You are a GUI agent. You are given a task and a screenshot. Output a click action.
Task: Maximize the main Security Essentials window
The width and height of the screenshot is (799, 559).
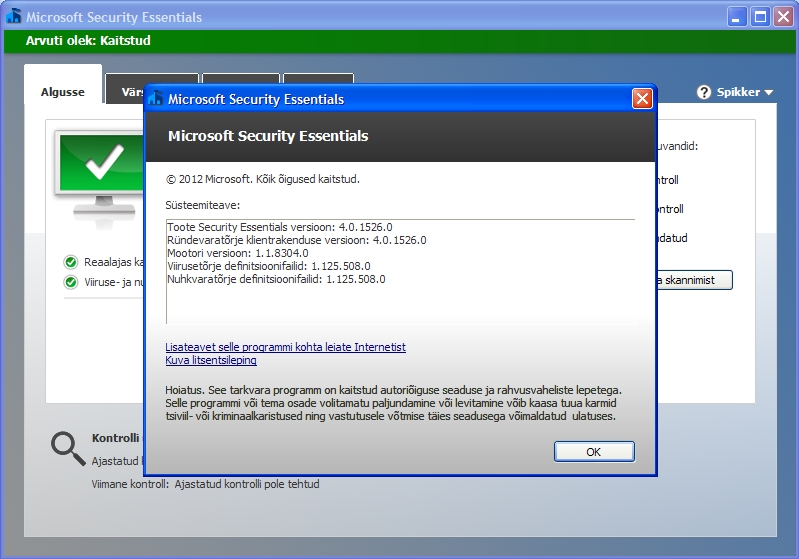(x=760, y=17)
